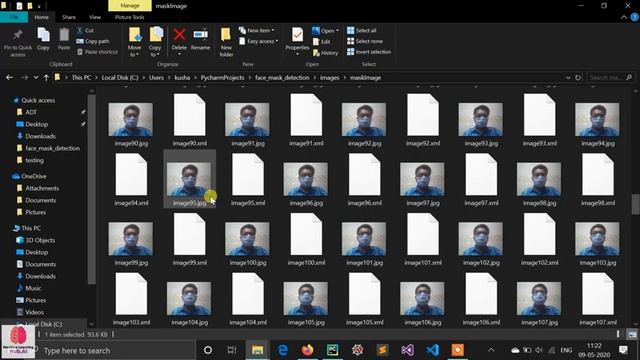Screen dimensions: 640x360
Task: Select image100.jpg thumbnail
Action: [x=247, y=239]
